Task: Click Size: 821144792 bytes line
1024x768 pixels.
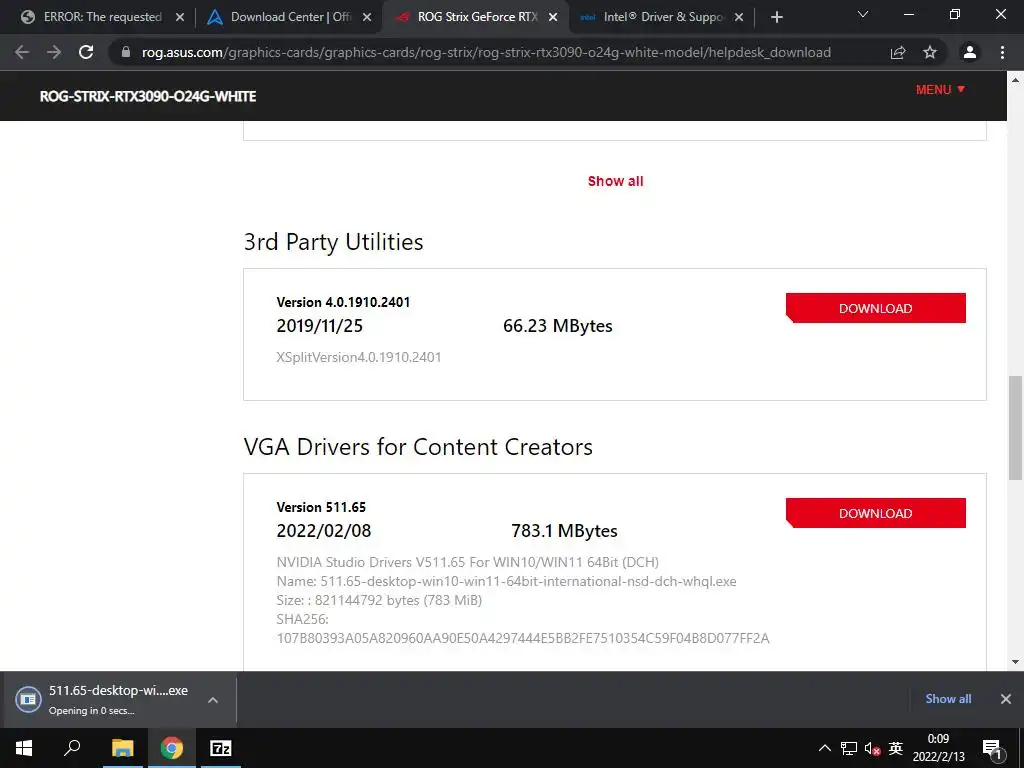Action: [x=379, y=600]
